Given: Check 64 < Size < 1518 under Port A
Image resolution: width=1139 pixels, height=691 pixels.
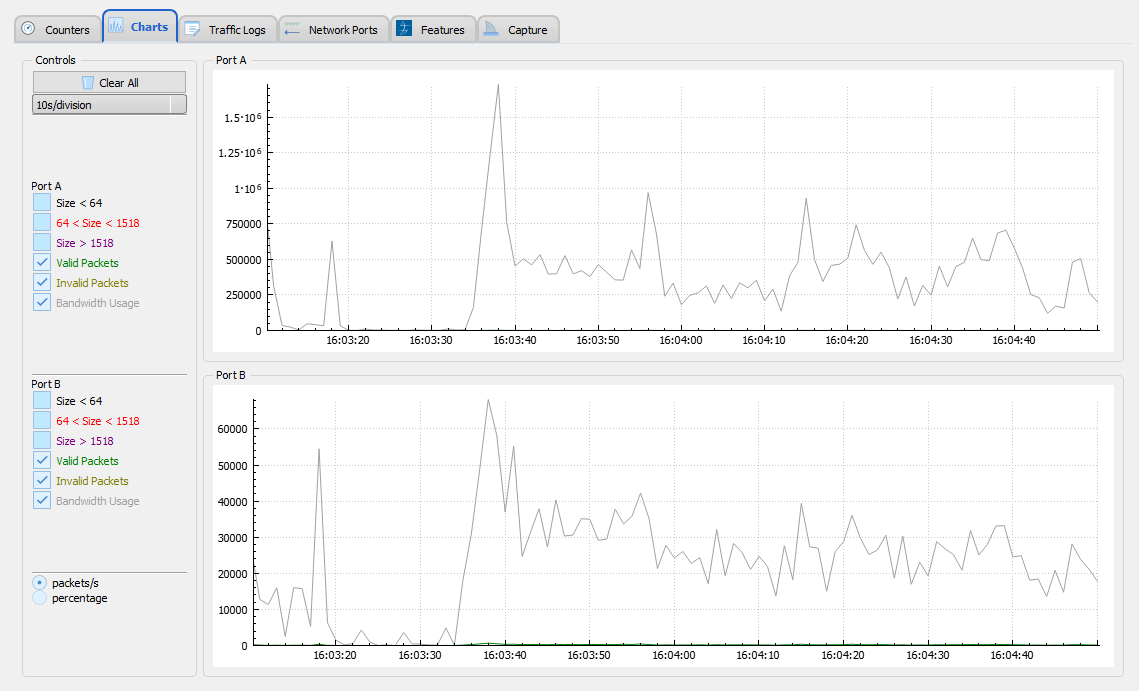Looking at the screenshot, I should (41, 223).
